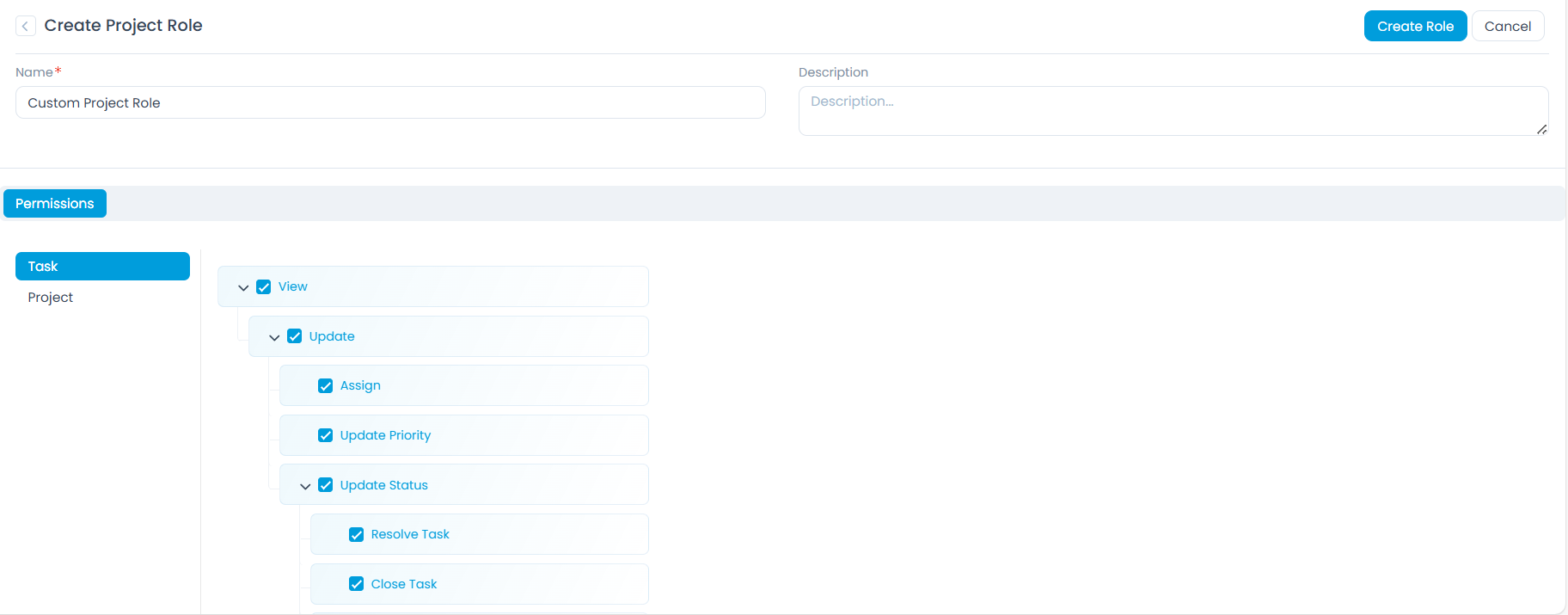The image size is (1568, 615).
Task: Open the Permissions tab
Action: point(55,204)
